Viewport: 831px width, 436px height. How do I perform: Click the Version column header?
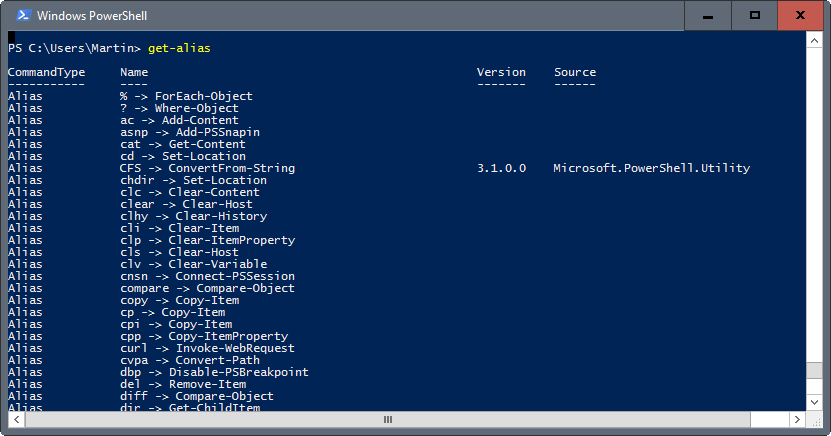click(501, 72)
